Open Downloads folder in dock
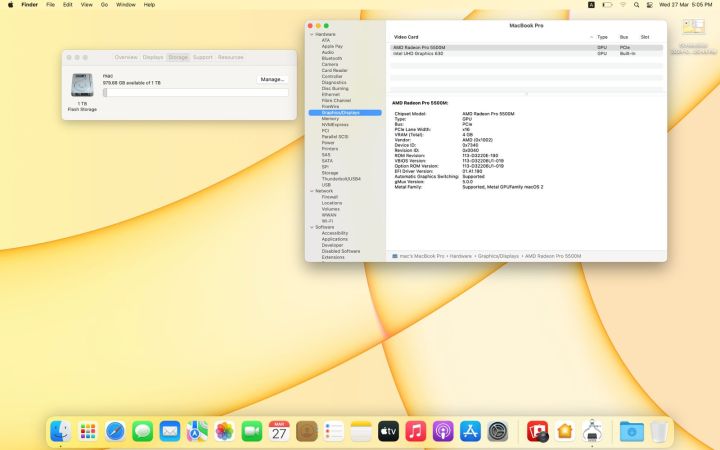This screenshot has height=450, width=720. [x=631, y=431]
